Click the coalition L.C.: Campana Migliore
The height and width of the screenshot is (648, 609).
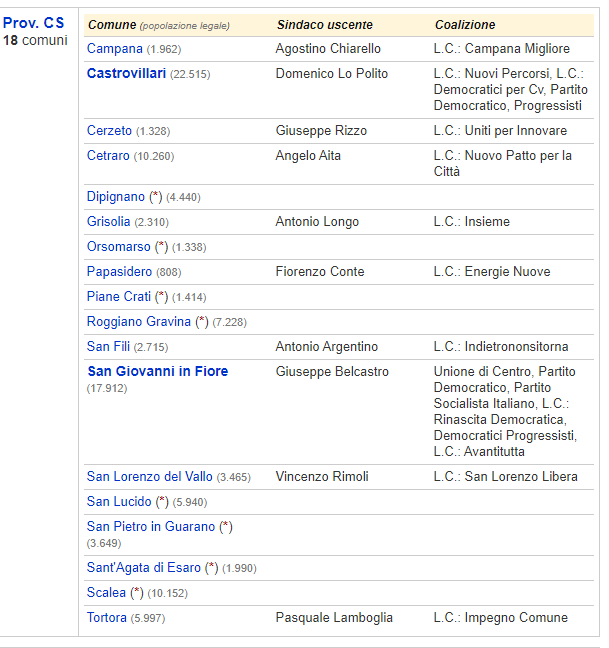(502, 49)
